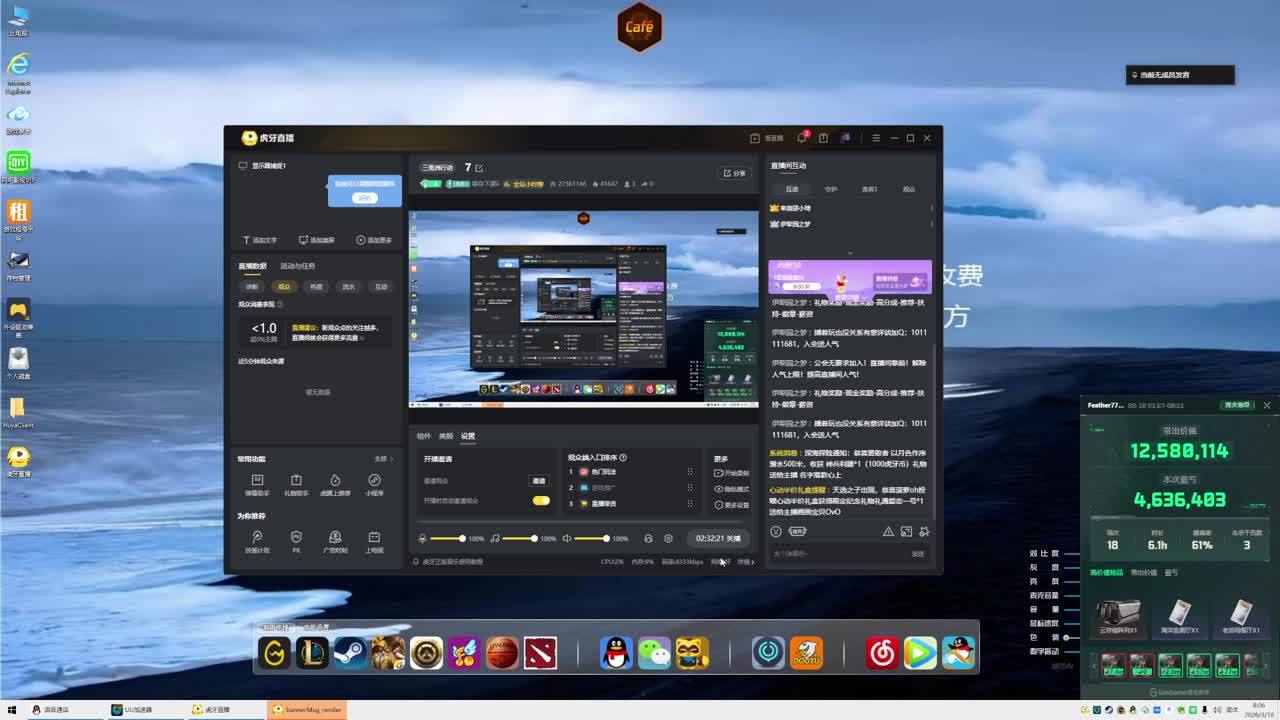
Task: Click the emoji smiley icon in chat
Action: tap(775, 532)
